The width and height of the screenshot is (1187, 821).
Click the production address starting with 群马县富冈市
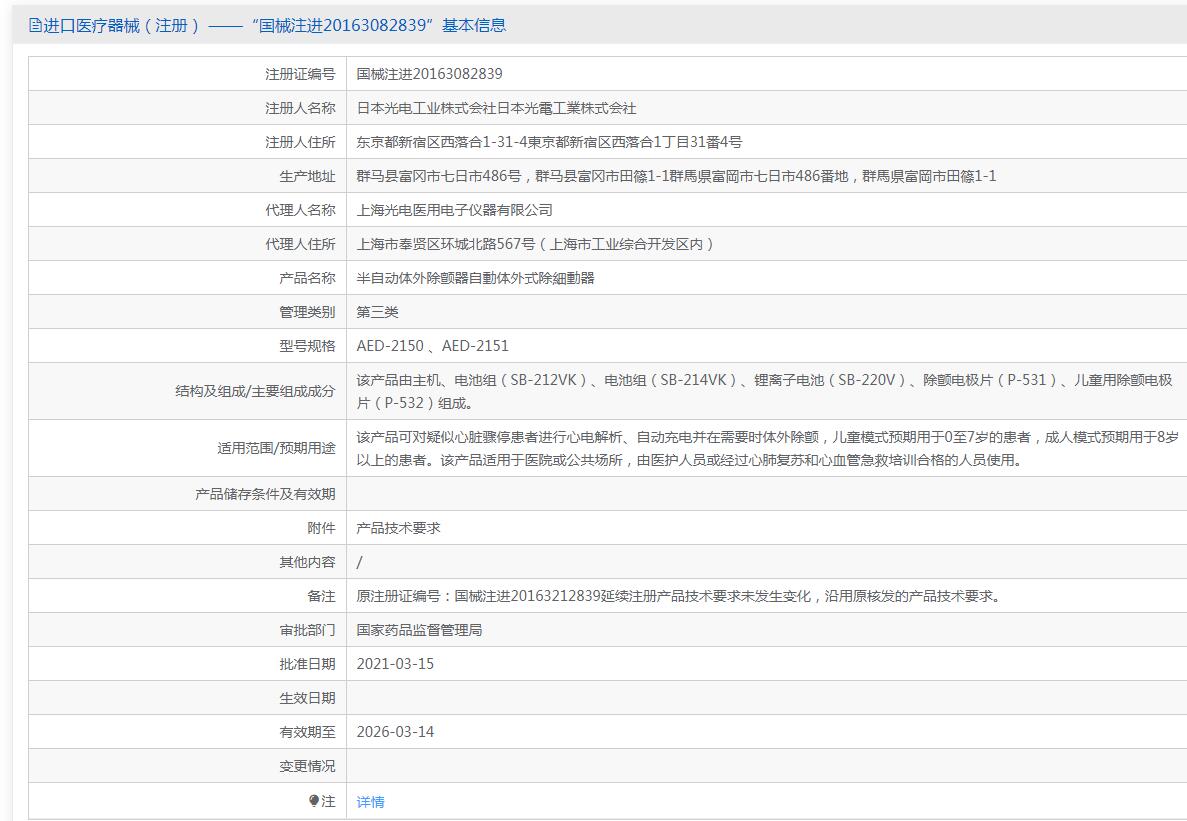coord(676,176)
